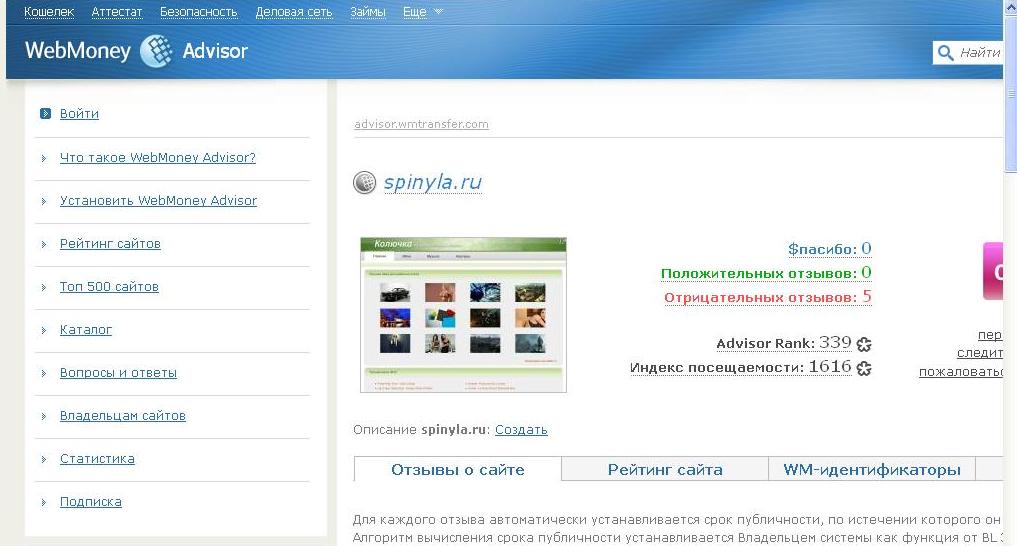Screen dimensions: 1017x546
Task: Click the flower icon next to Индекс посещаемости
Action: [864, 368]
